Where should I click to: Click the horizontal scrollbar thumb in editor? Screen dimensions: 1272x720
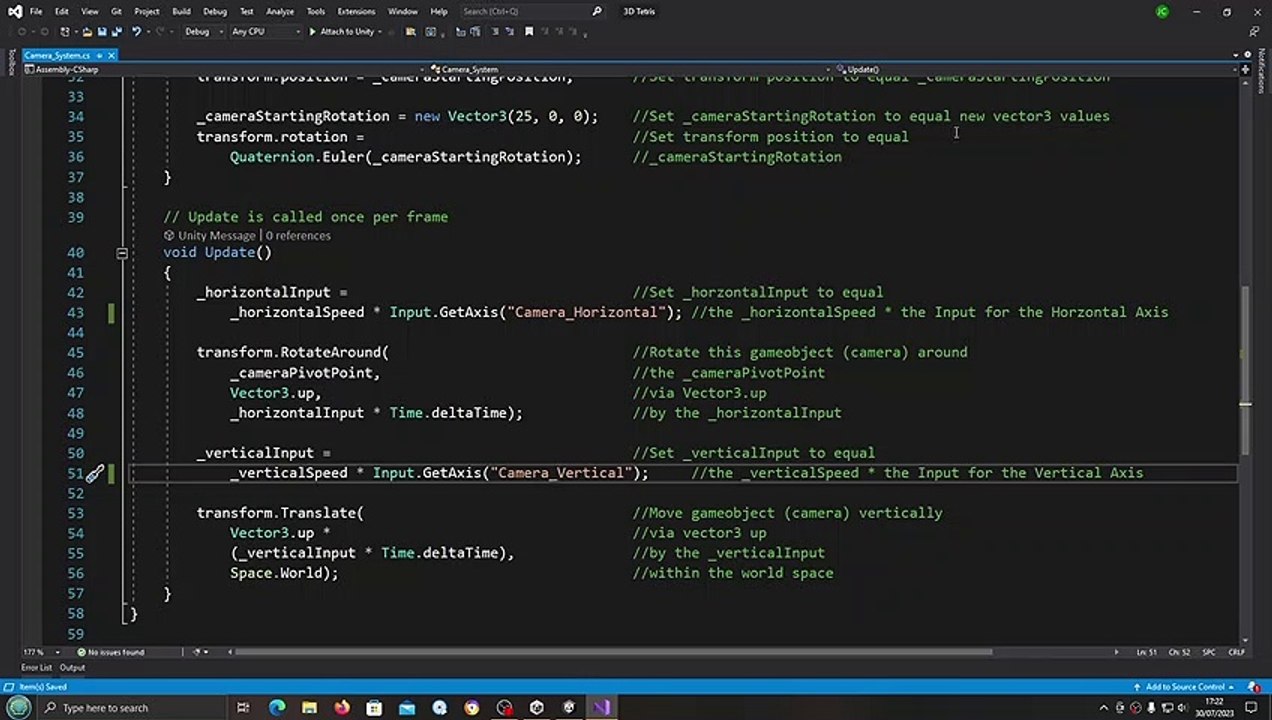tap(613, 652)
